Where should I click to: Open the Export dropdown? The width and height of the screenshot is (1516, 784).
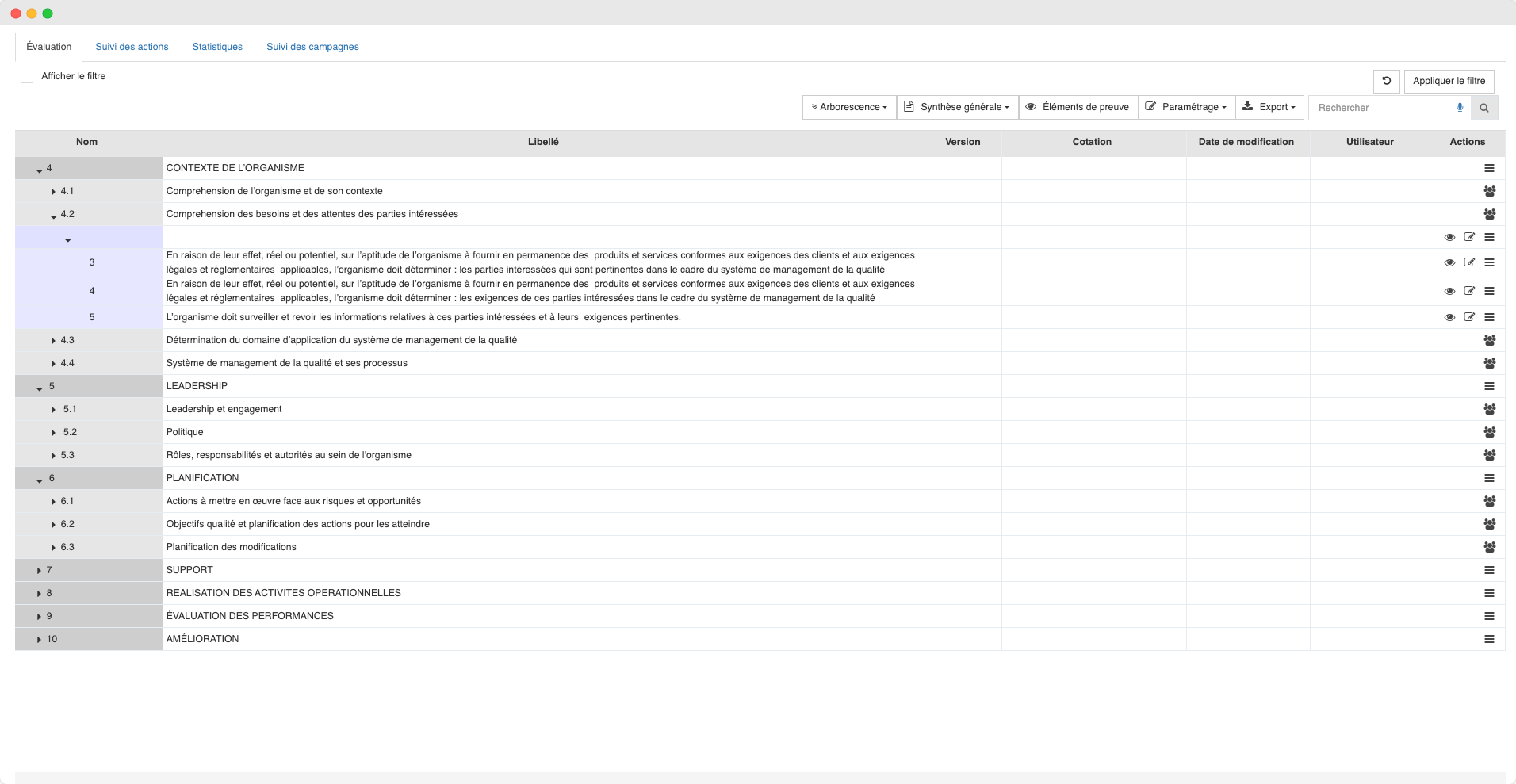click(1269, 107)
